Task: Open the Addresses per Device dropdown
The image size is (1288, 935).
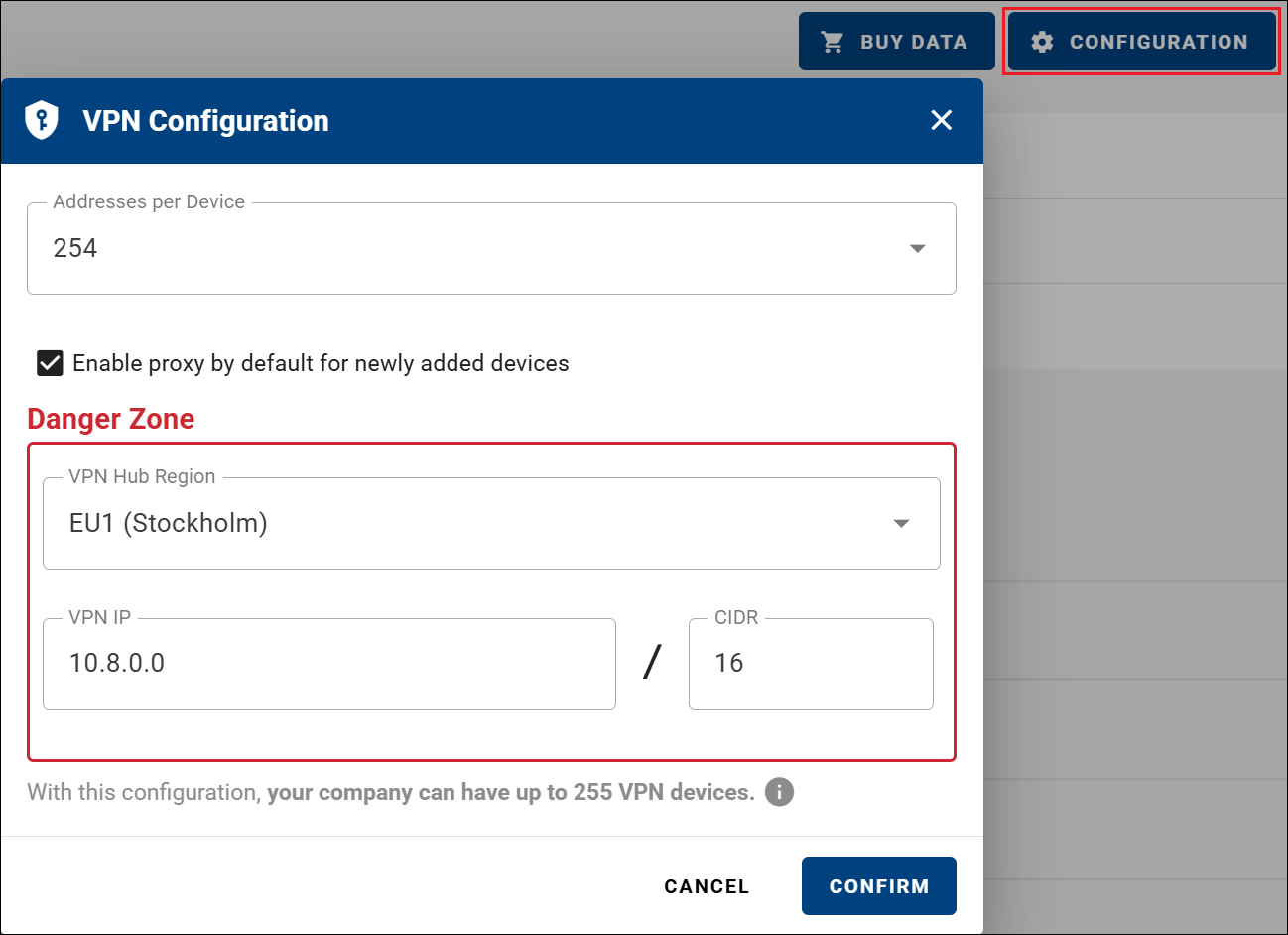Action: tap(491, 248)
